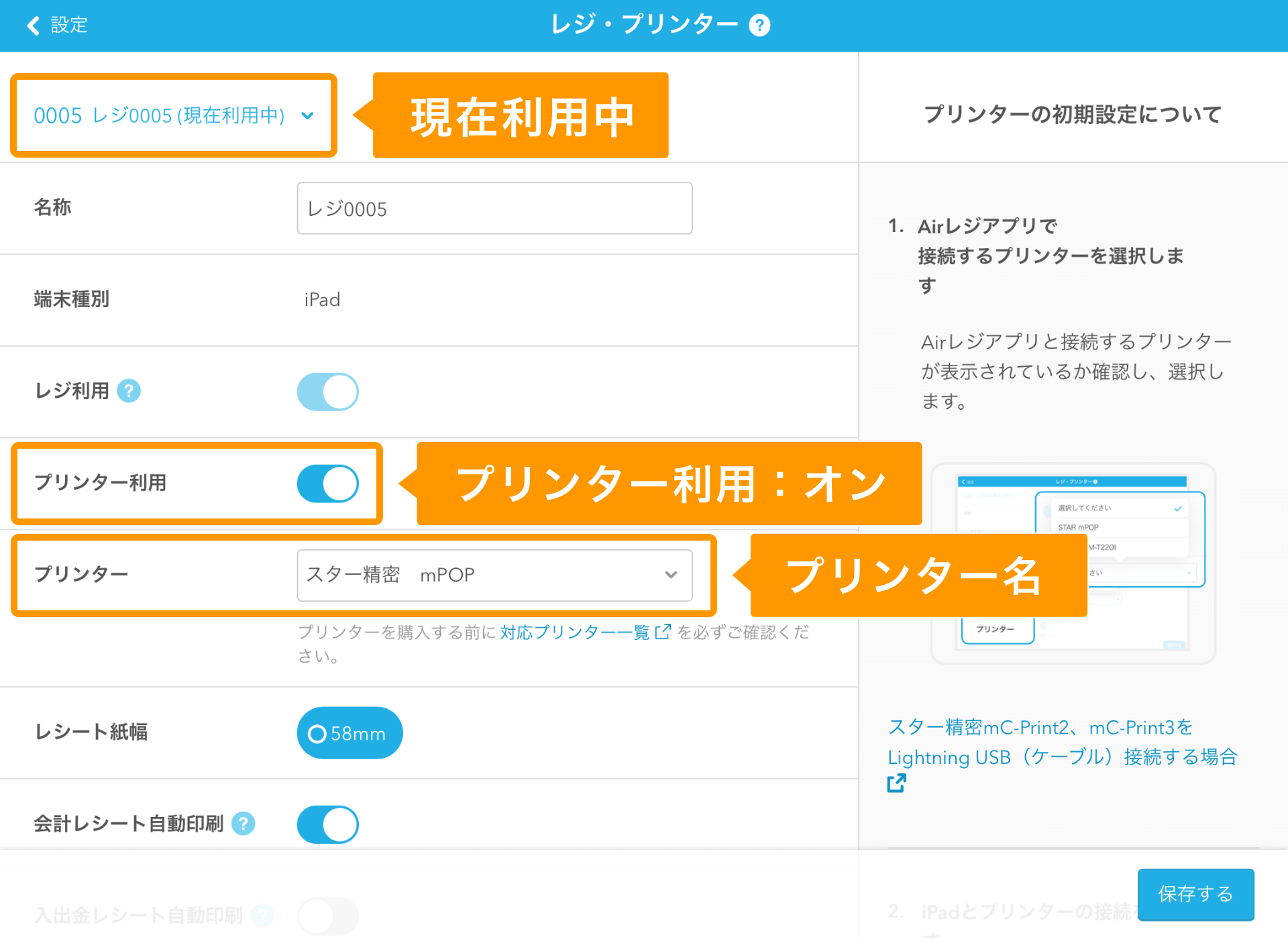Screen dimensions: 1288x939
Task: Toggle the プリンター利用 switch
Action: 328,484
